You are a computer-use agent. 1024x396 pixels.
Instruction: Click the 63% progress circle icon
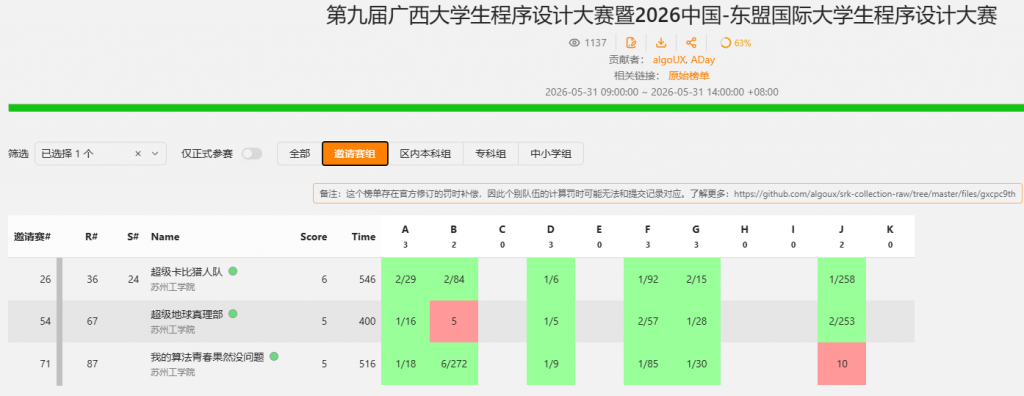click(725, 43)
